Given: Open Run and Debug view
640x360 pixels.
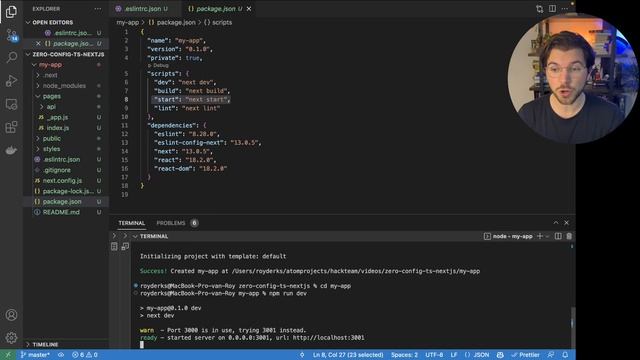Looking at the screenshot, I should (x=11, y=81).
